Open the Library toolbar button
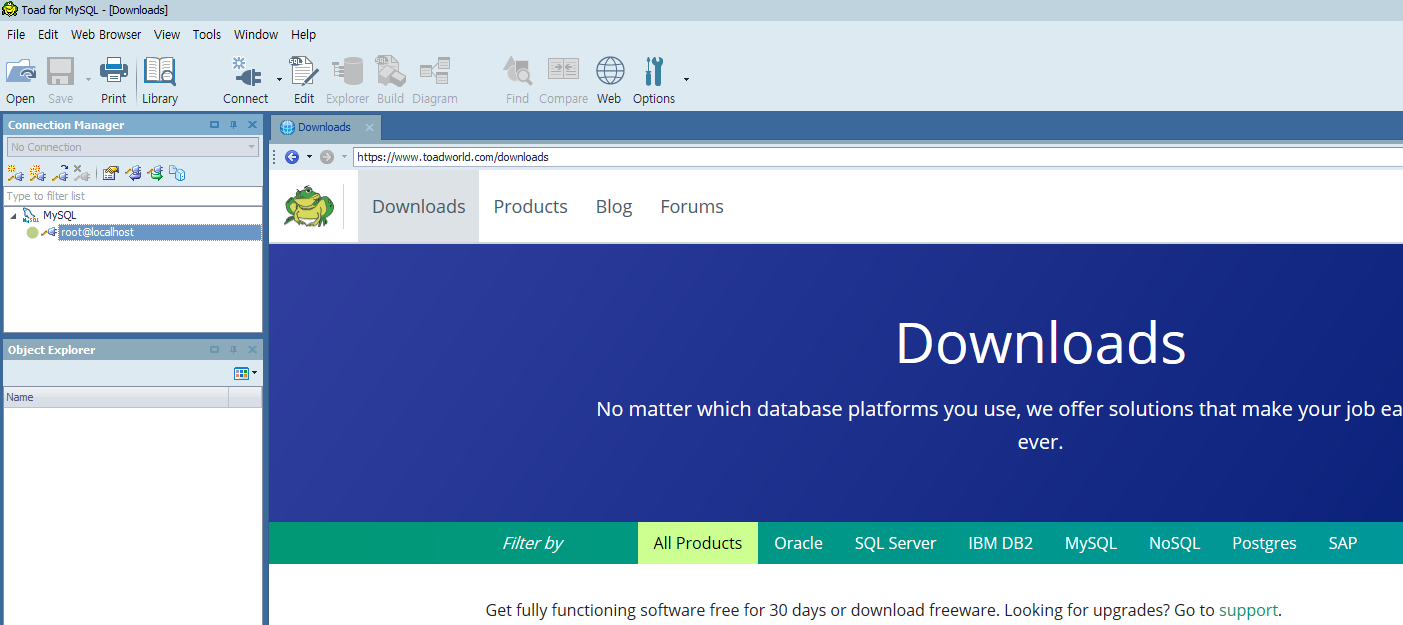 [160, 72]
